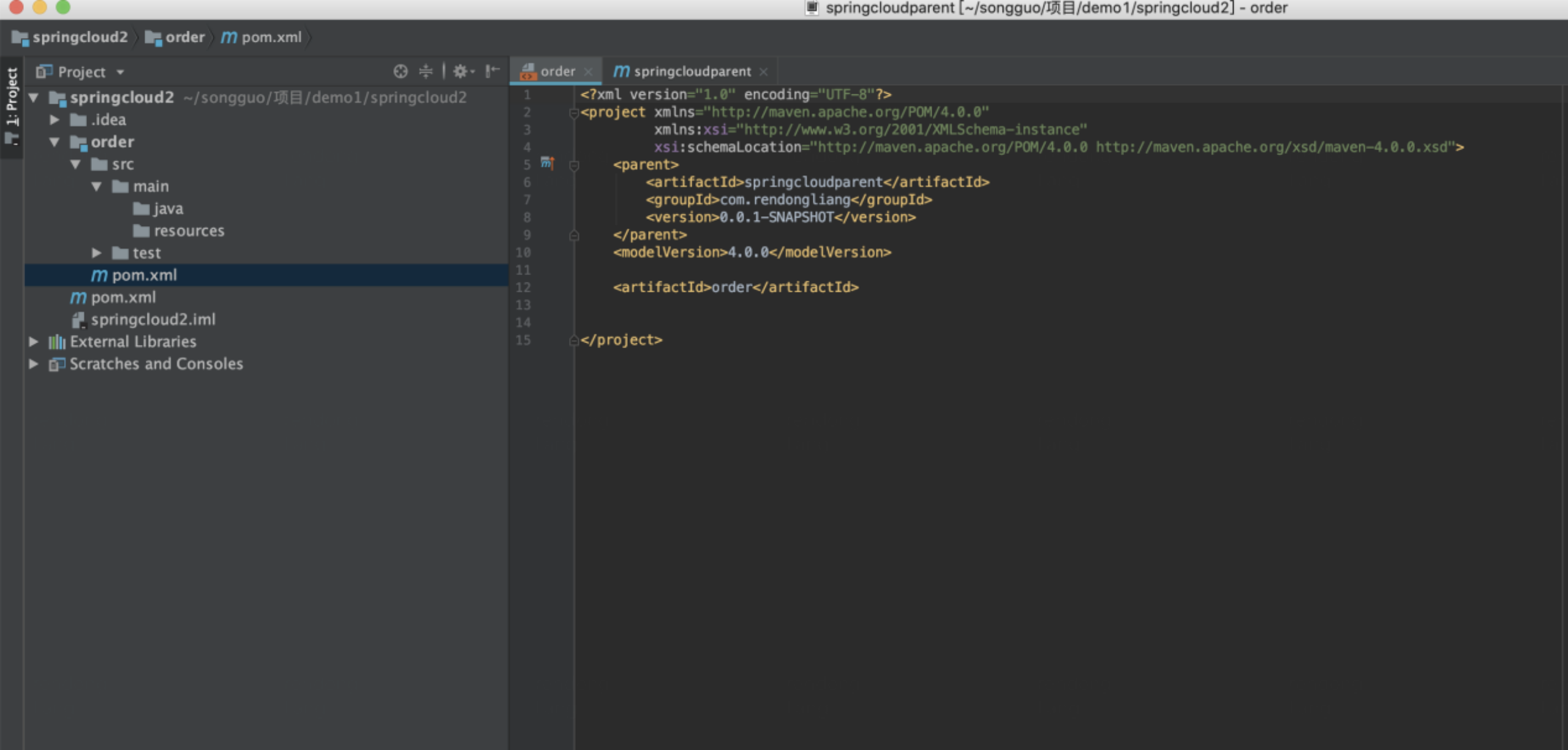1568x750 pixels.
Task: Collapse the order module node
Action: pyautogui.click(x=55, y=142)
